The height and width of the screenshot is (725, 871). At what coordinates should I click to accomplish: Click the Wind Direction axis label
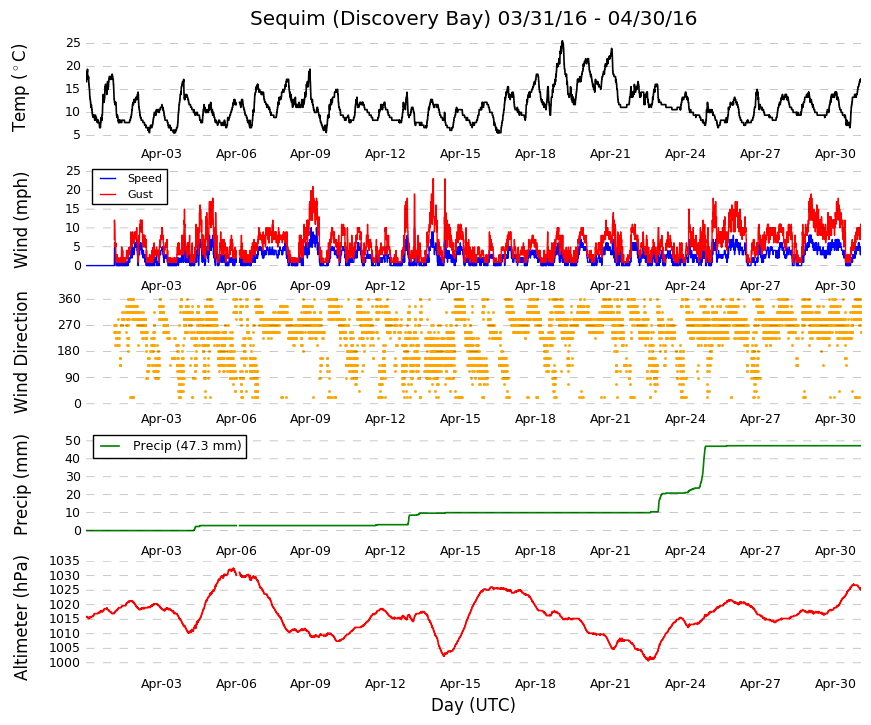click(x=20, y=353)
